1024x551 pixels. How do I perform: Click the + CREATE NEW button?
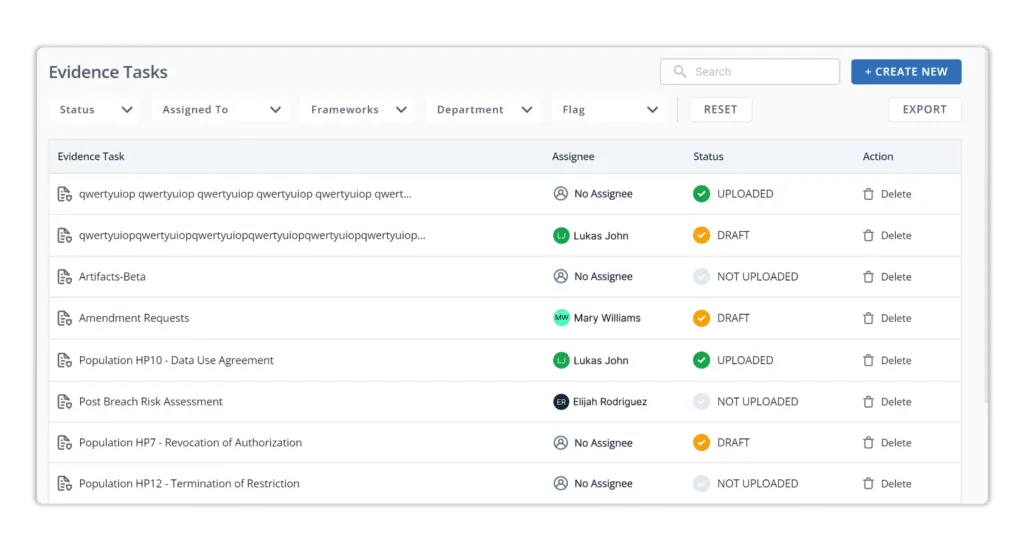coord(906,72)
